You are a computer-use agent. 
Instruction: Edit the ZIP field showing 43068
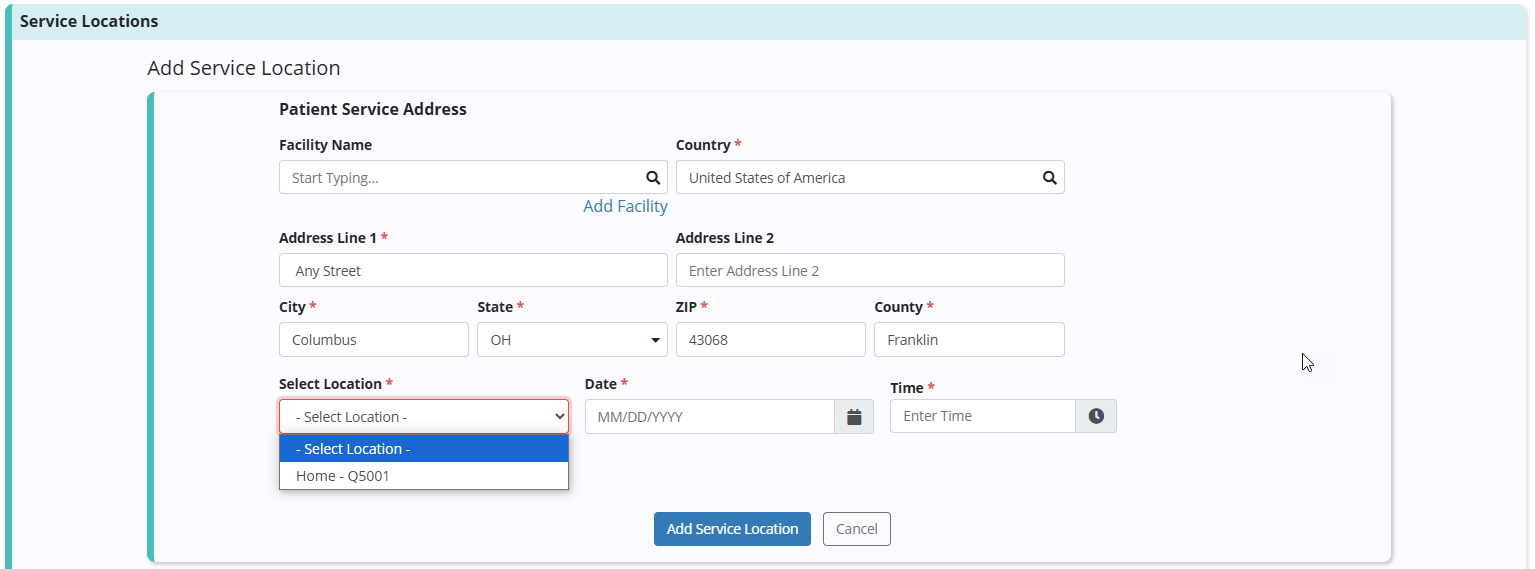[x=770, y=340]
